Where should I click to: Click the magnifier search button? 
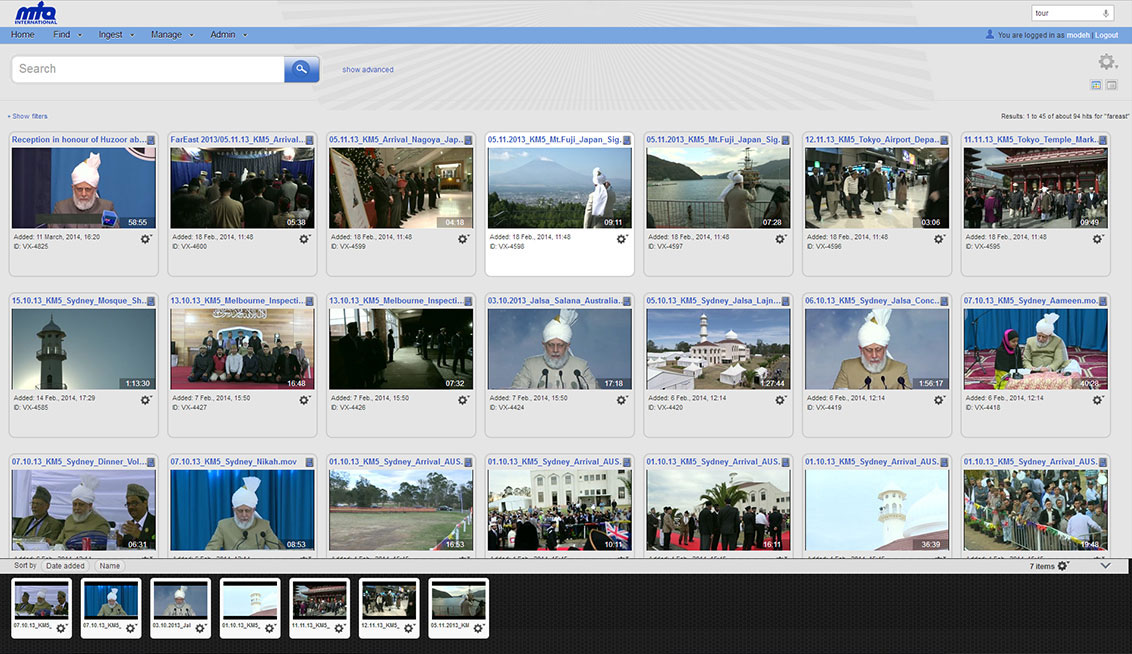302,69
